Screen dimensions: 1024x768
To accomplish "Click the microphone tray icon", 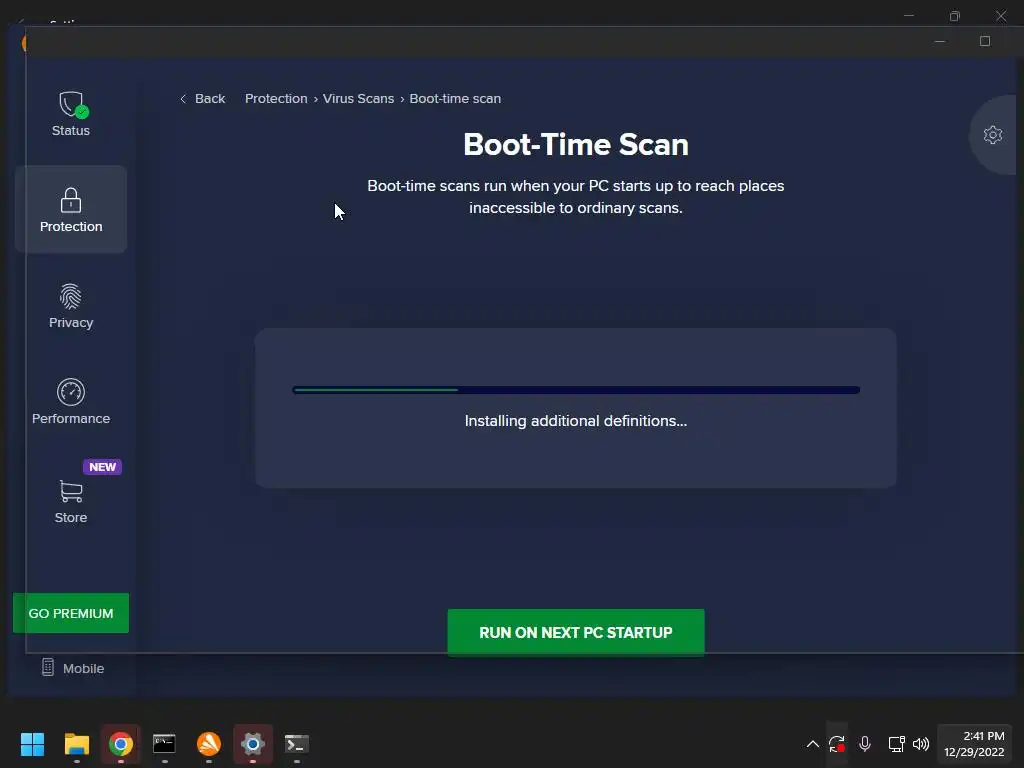I will click(865, 744).
